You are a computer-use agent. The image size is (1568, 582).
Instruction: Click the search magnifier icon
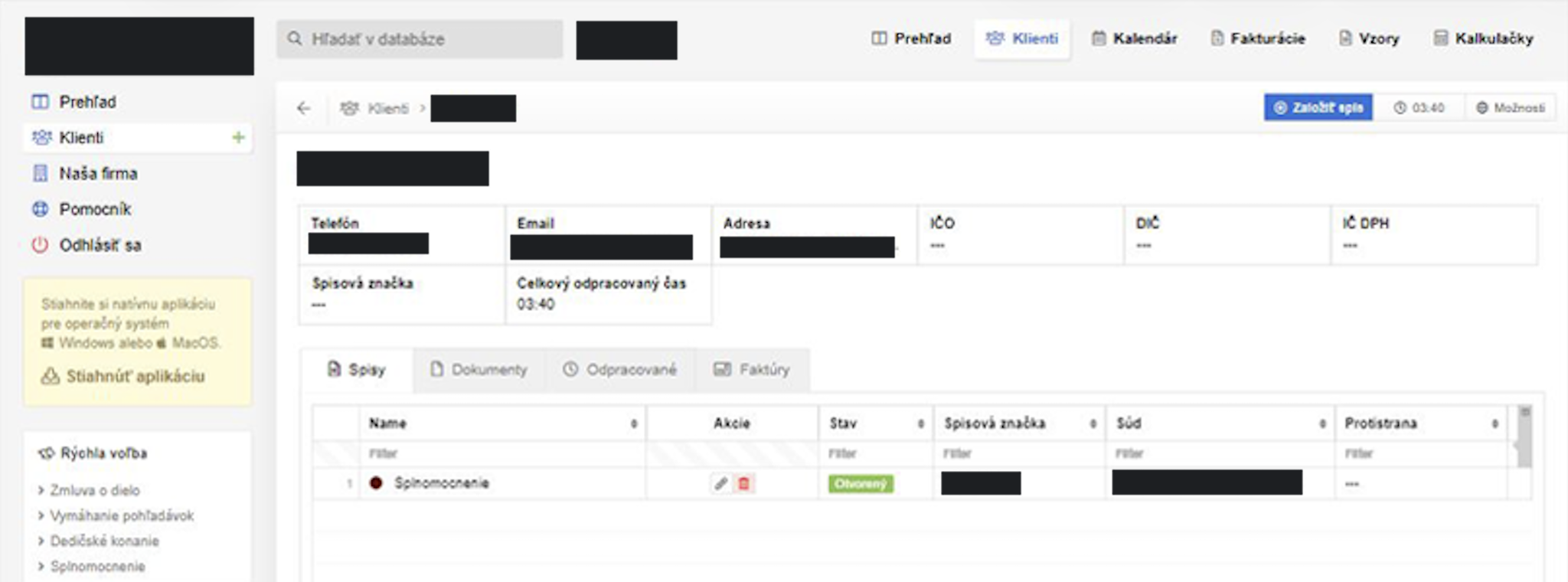point(295,38)
